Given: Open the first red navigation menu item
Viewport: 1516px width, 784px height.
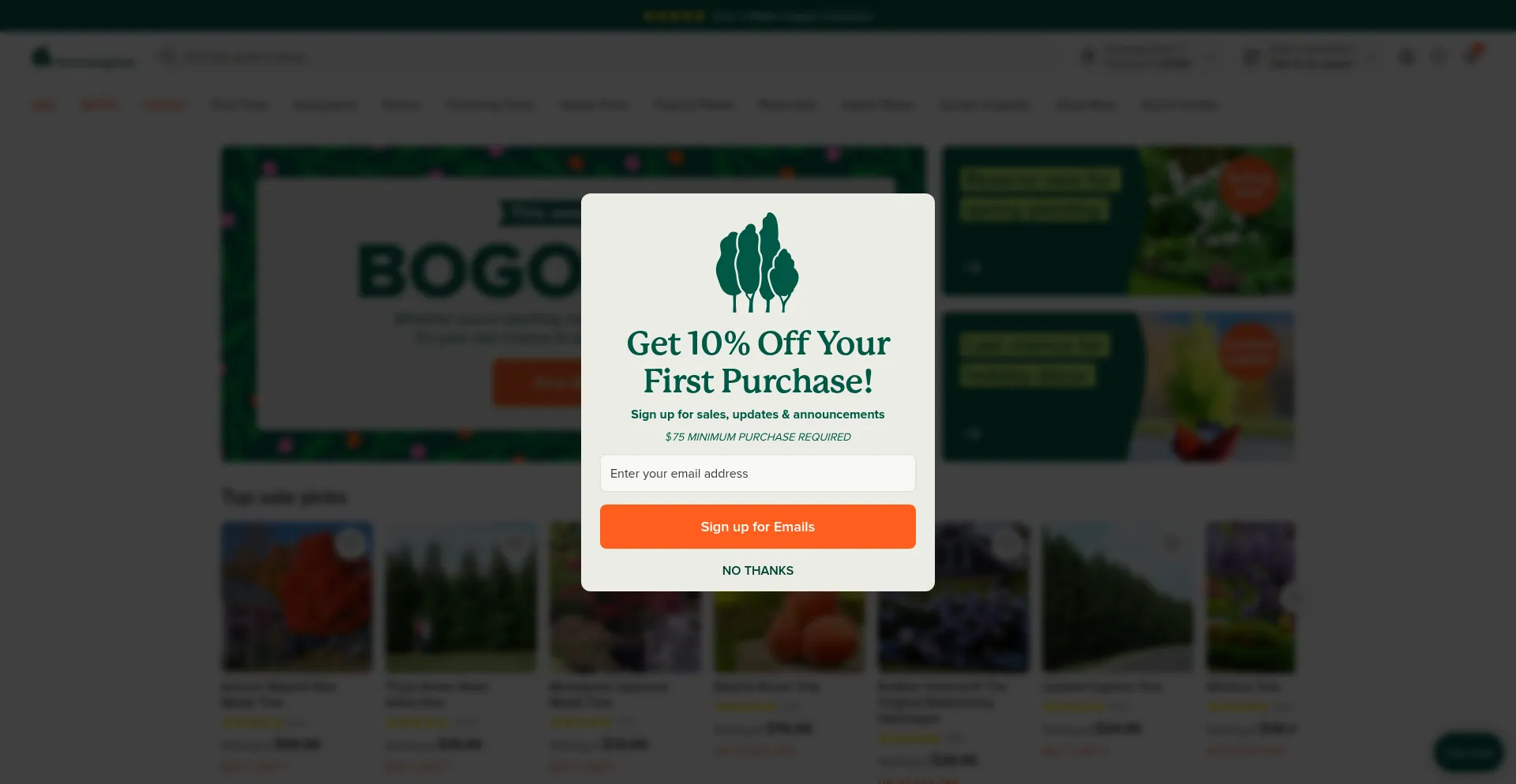Looking at the screenshot, I should coord(43,105).
